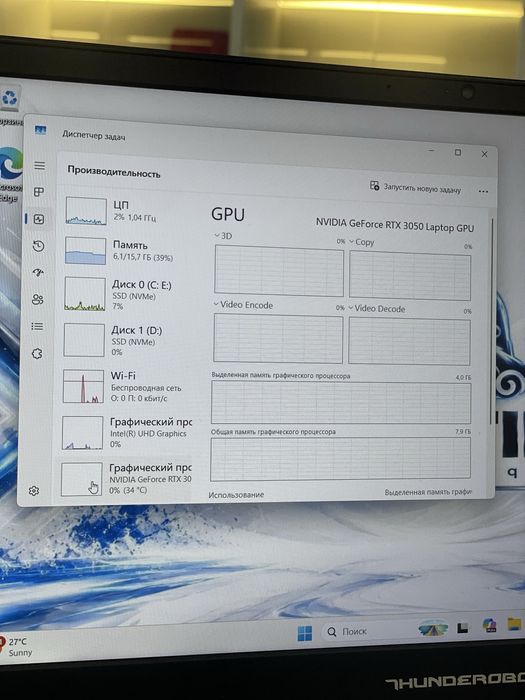525x700 pixels.
Task: Select the Performance page icon
Action: point(39,219)
